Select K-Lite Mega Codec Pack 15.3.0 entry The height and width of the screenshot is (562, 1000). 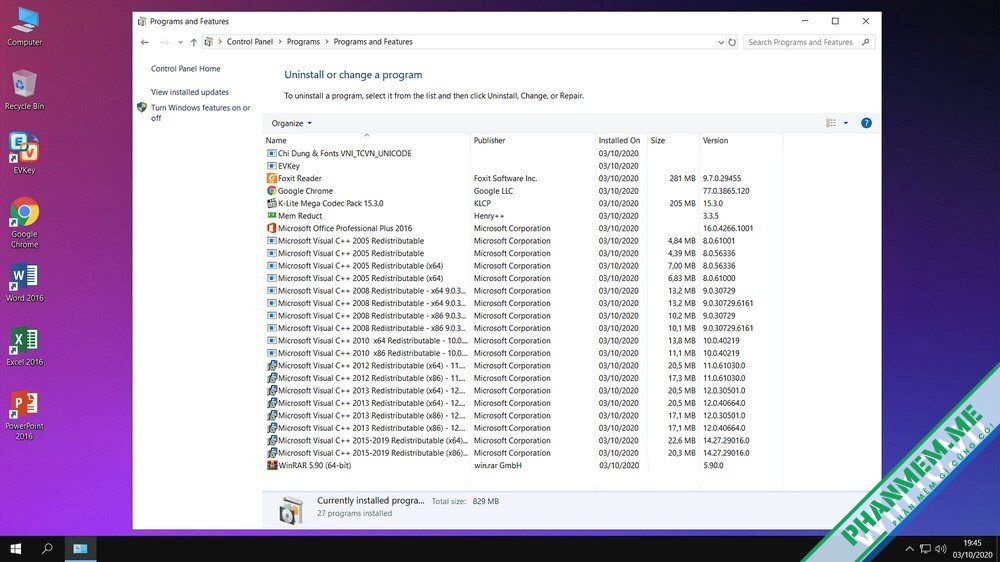tap(330, 203)
